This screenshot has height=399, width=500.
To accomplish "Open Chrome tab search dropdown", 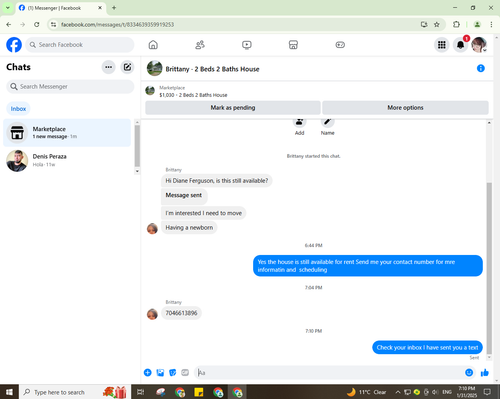I will coord(7,8).
